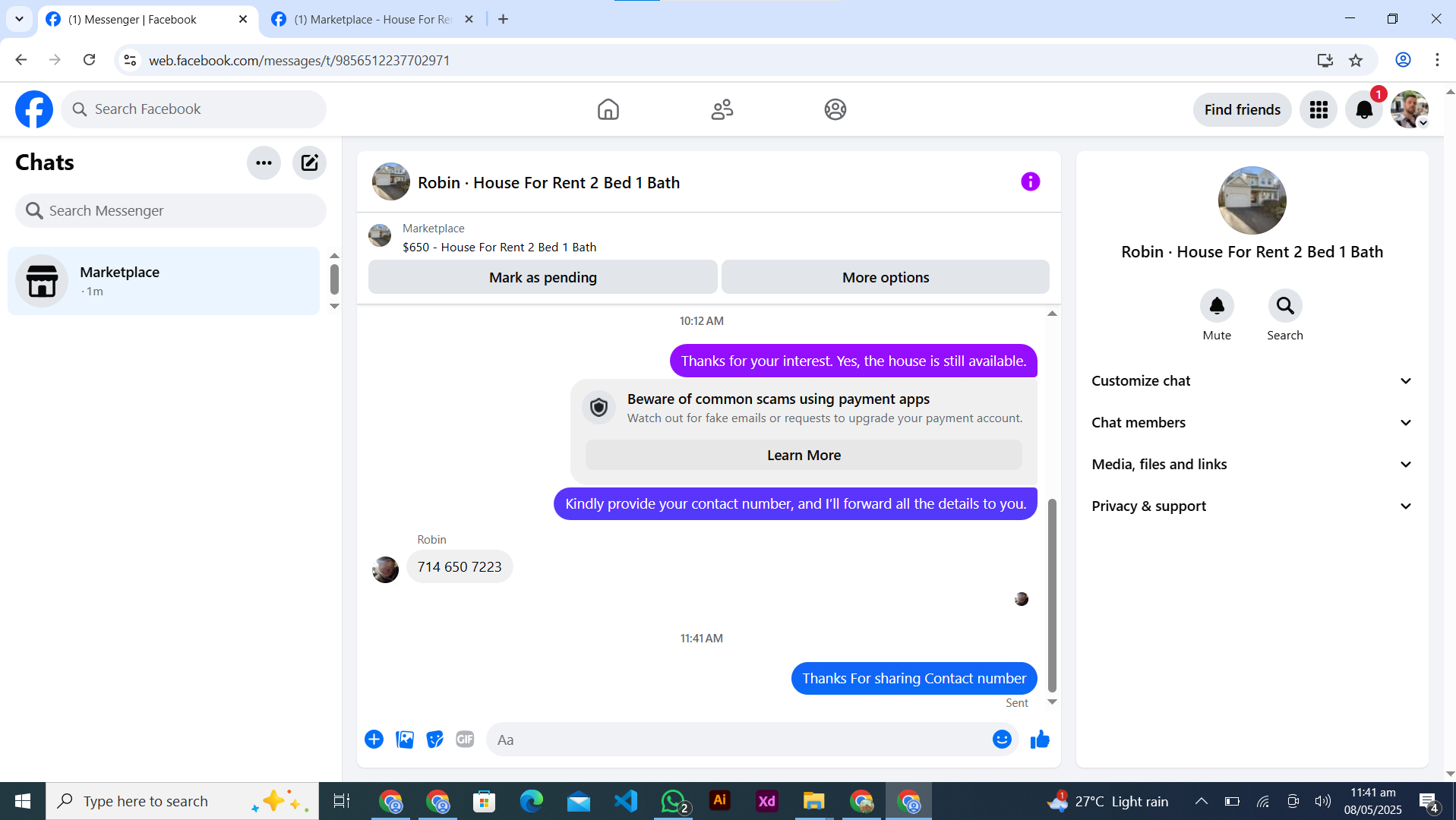Screen dimensions: 1456x820
Task: Click the conversation scrollbar thumb
Action: pos(1052,595)
